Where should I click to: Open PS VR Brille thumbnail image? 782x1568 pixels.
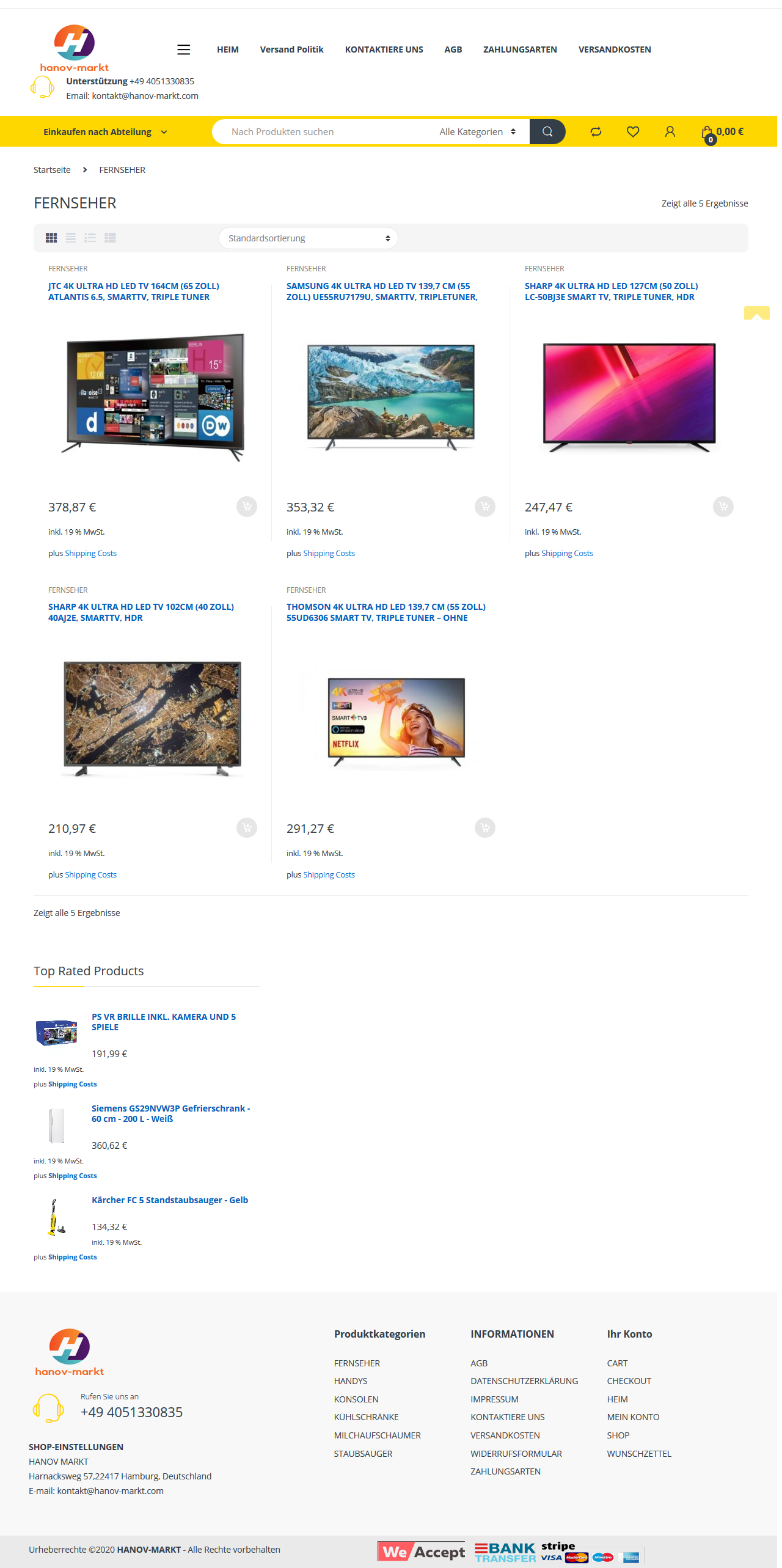pos(56,1033)
